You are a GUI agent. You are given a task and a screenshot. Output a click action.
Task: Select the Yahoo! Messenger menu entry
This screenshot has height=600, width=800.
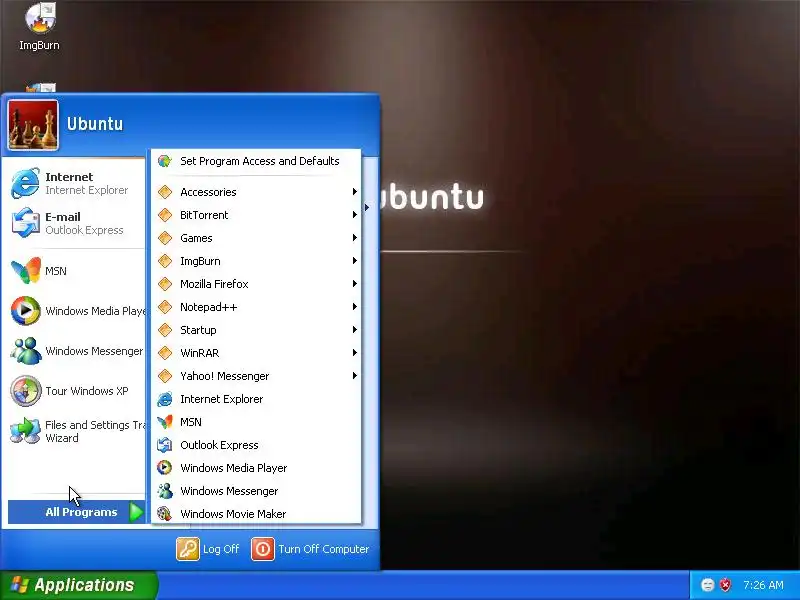pos(256,376)
